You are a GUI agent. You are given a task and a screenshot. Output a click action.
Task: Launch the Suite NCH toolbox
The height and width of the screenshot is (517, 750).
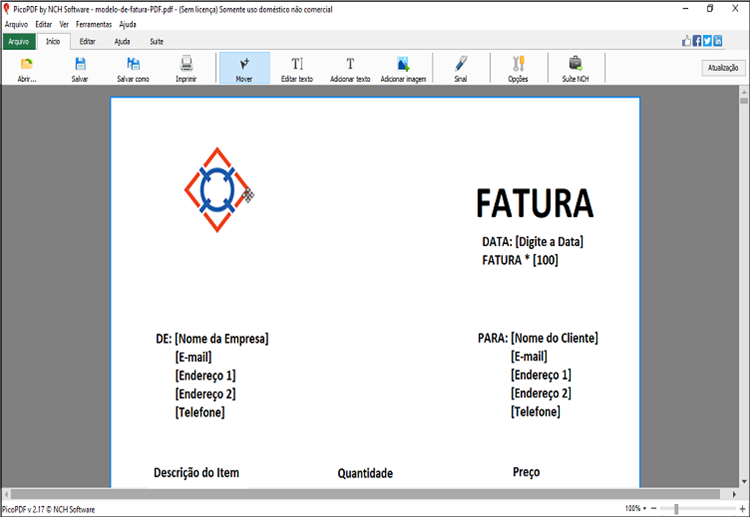pos(575,69)
